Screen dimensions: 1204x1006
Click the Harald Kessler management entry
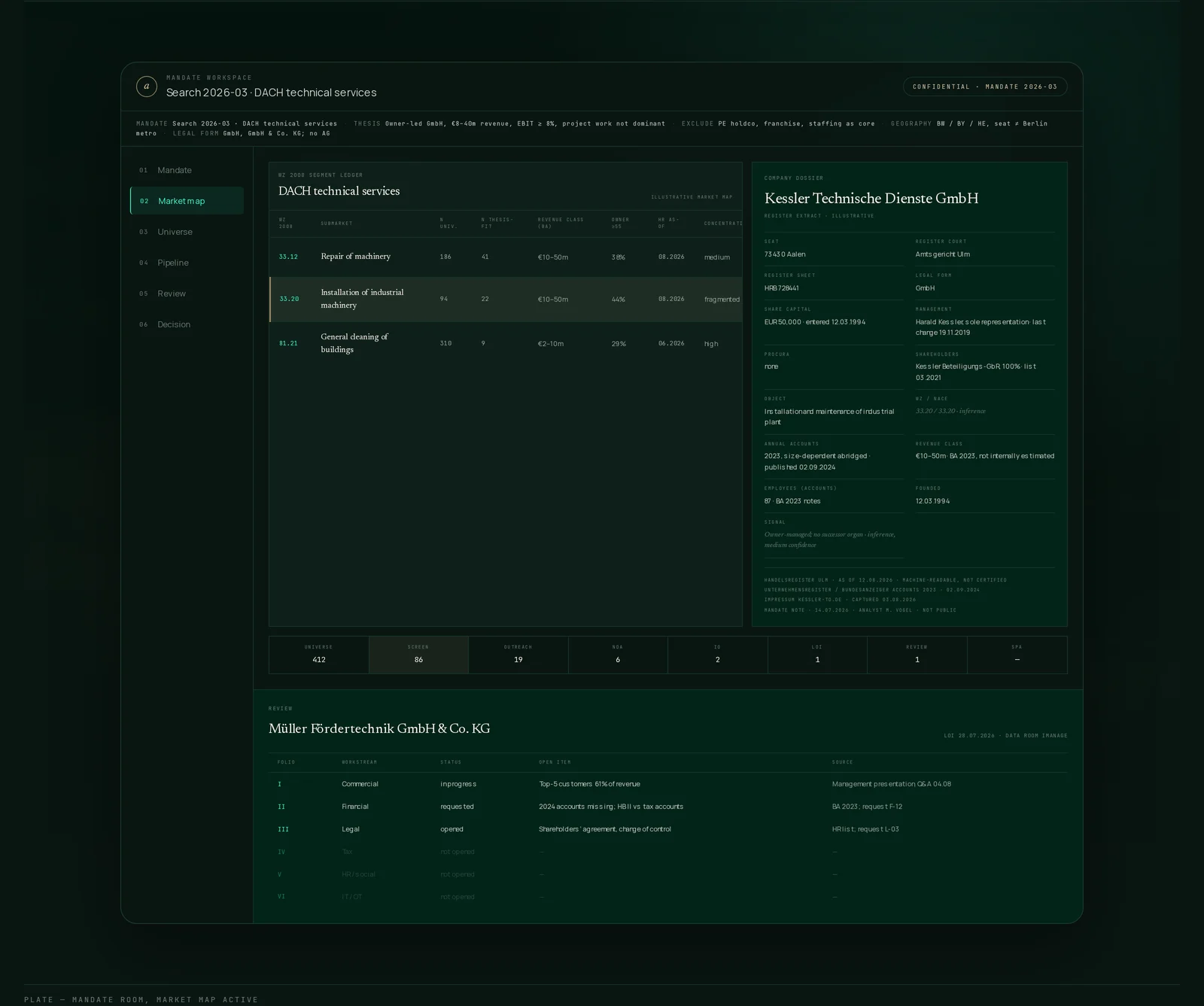point(981,327)
